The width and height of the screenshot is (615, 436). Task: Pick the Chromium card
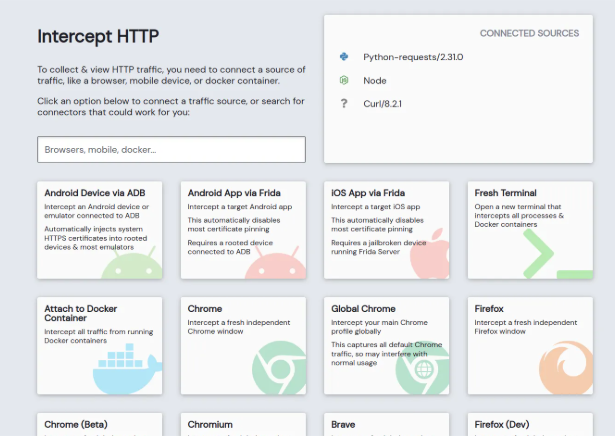(243, 424)
